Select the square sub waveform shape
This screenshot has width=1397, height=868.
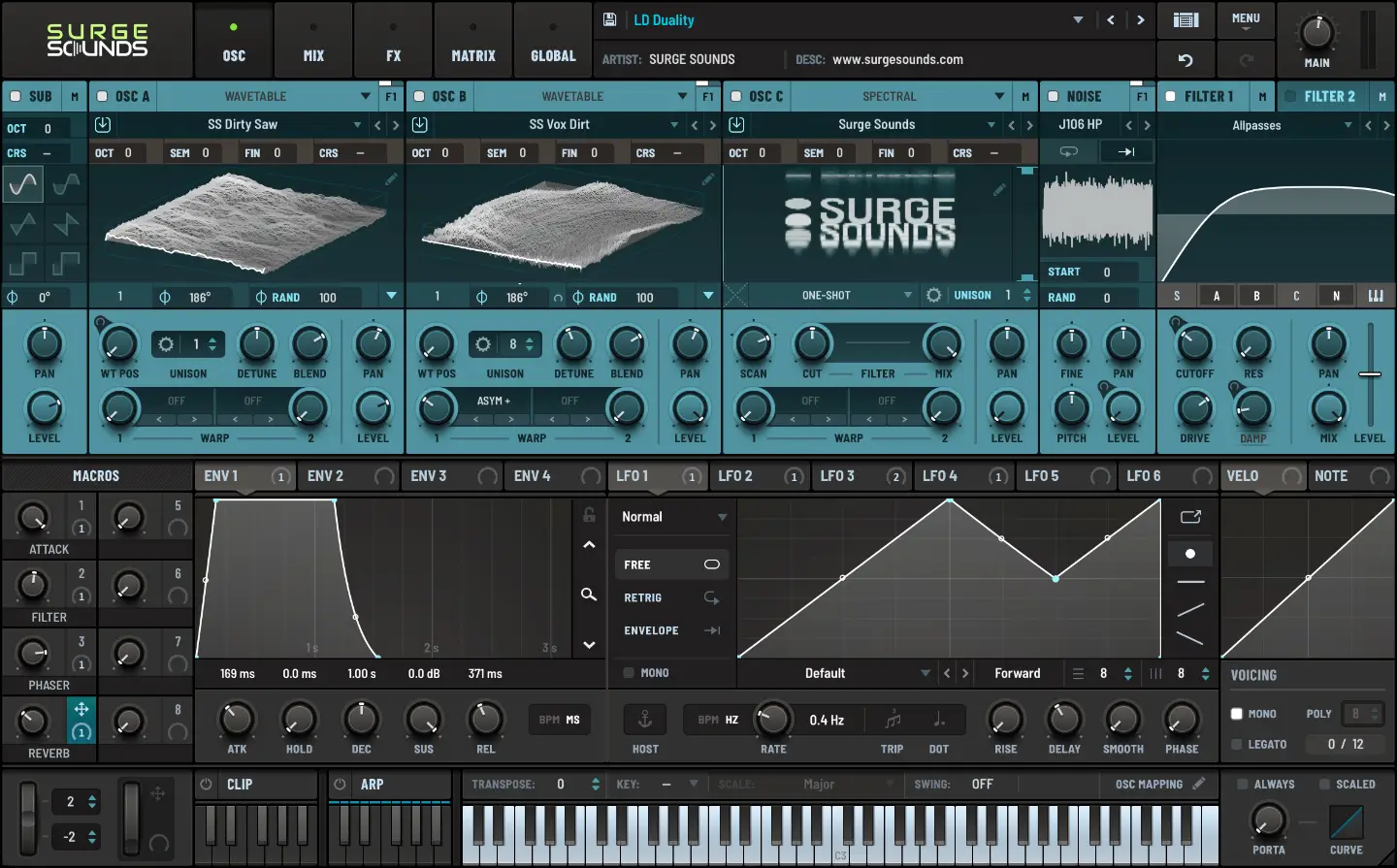pos(23,263)
